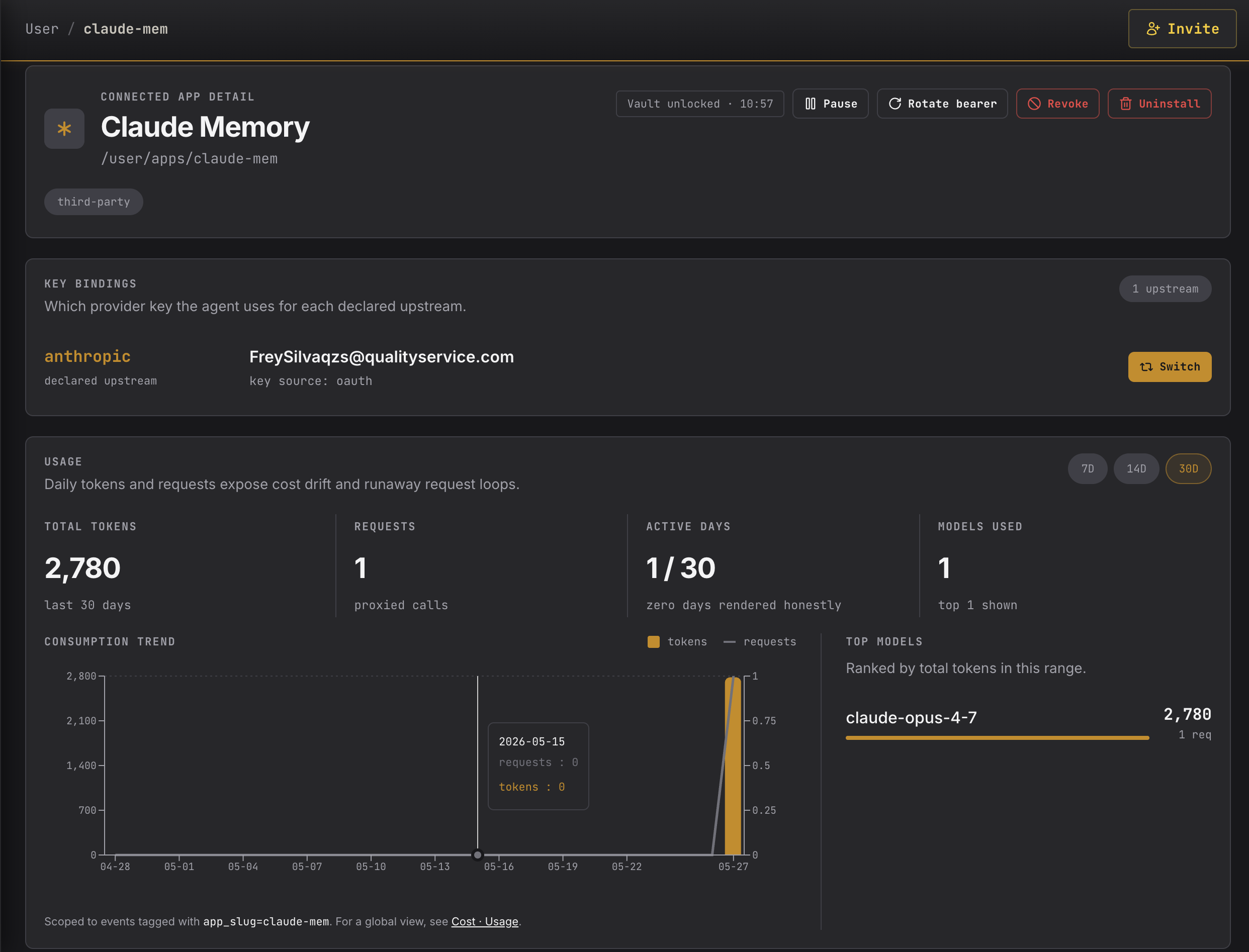
Task: Select the 14D usage range
Action: click(x=1136, y=468)
